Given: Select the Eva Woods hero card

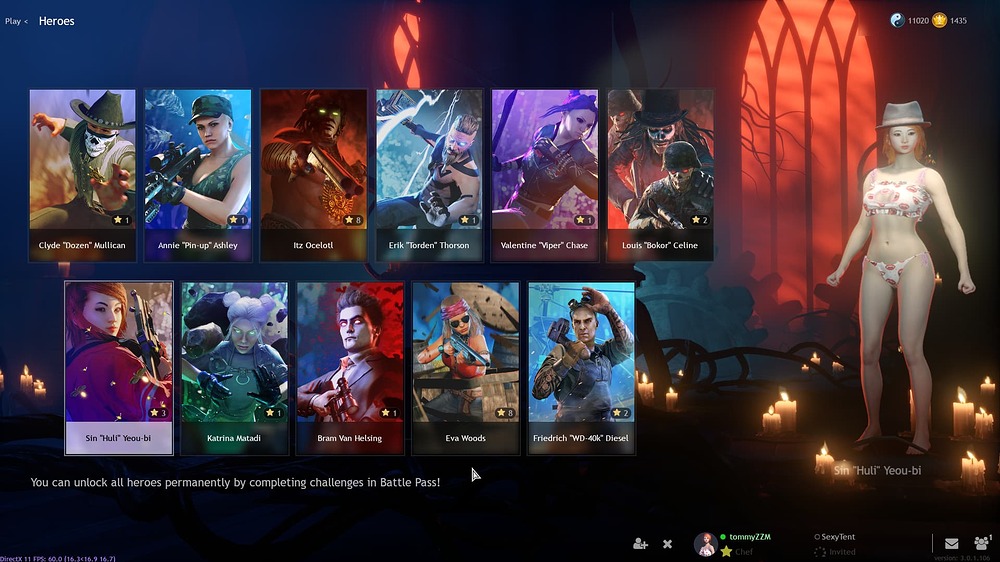Looking at the screenshot, I should click(466, 368).
